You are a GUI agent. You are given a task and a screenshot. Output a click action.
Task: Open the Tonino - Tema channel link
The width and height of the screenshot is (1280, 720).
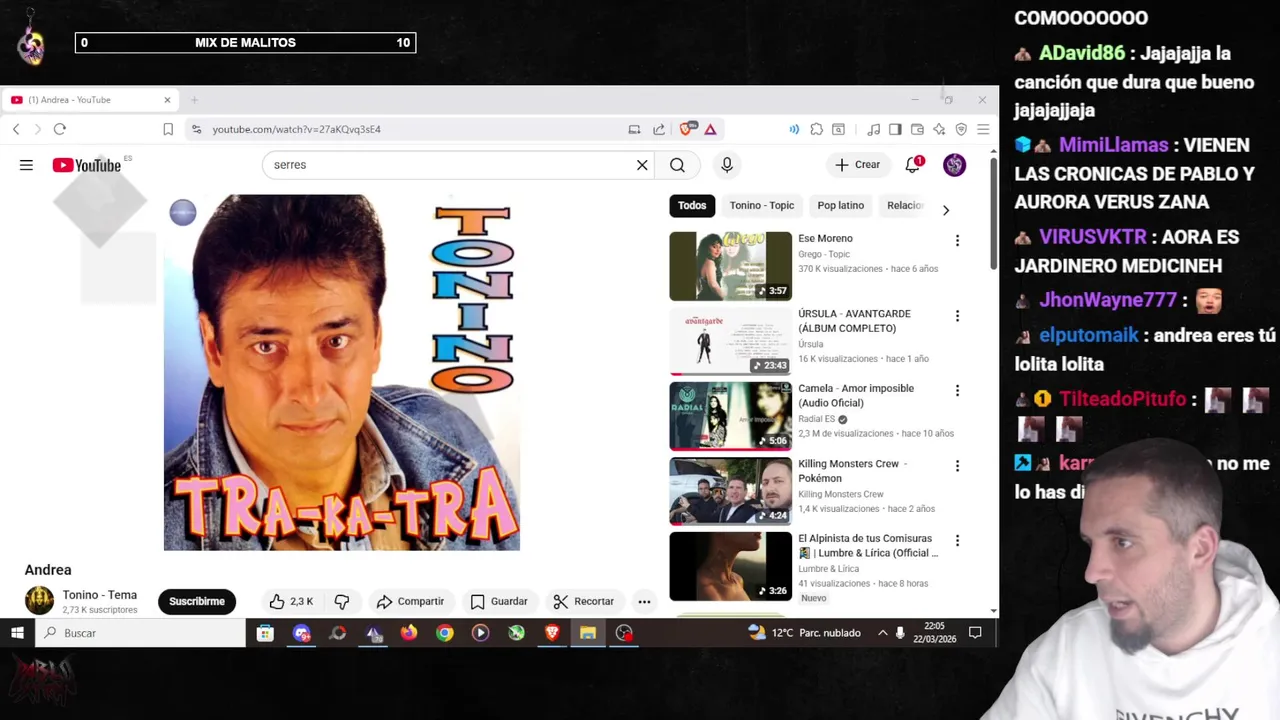pos(99,595)
